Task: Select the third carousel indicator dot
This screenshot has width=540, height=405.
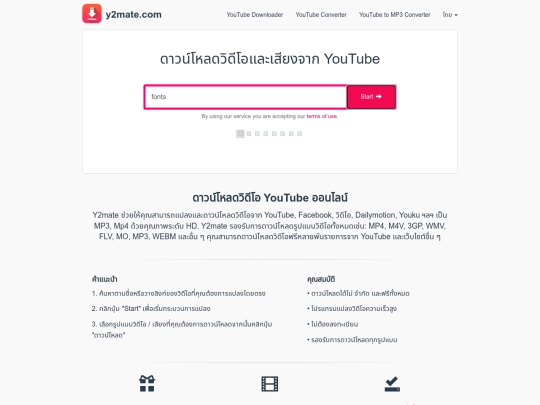Action: pos(257,134)
